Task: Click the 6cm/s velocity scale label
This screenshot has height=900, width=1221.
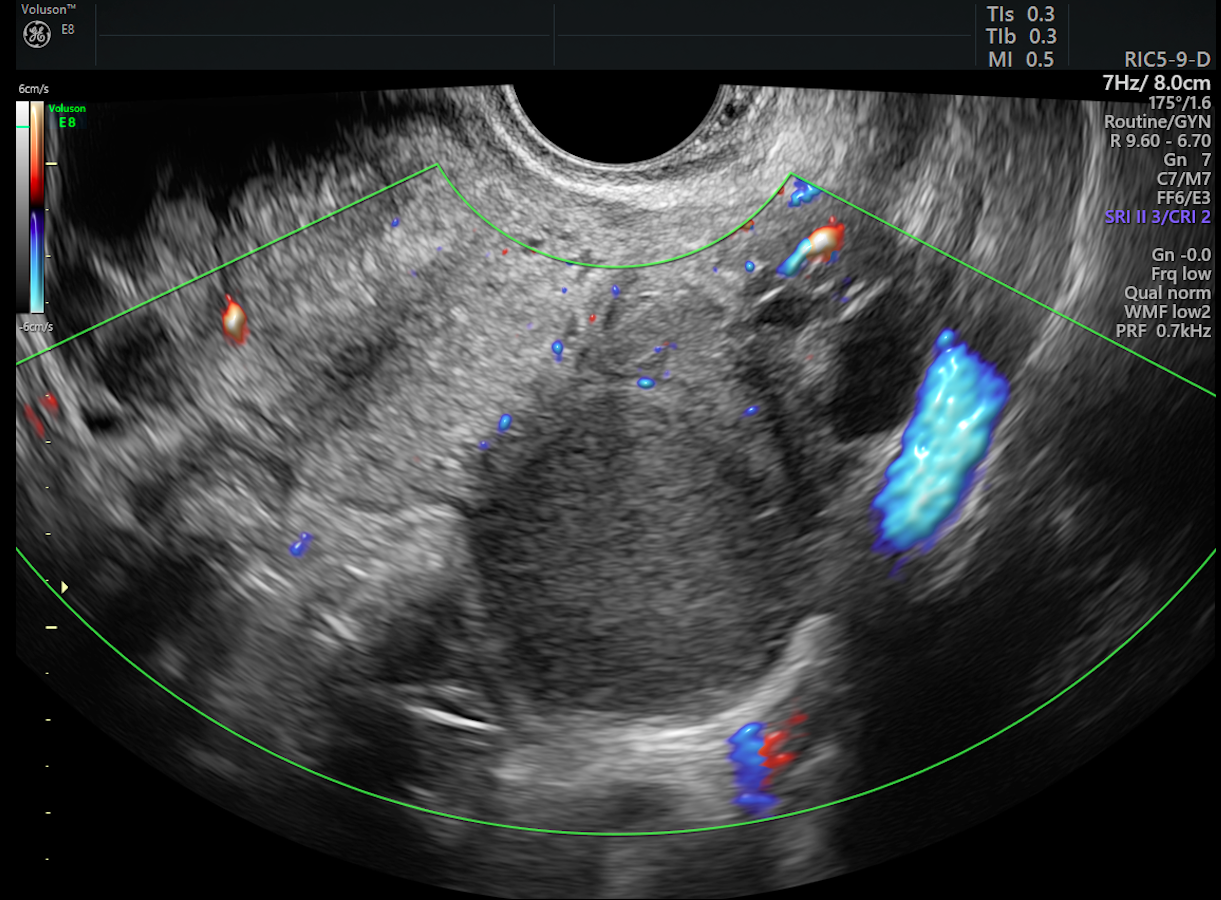Action: [x=34, y=89]
